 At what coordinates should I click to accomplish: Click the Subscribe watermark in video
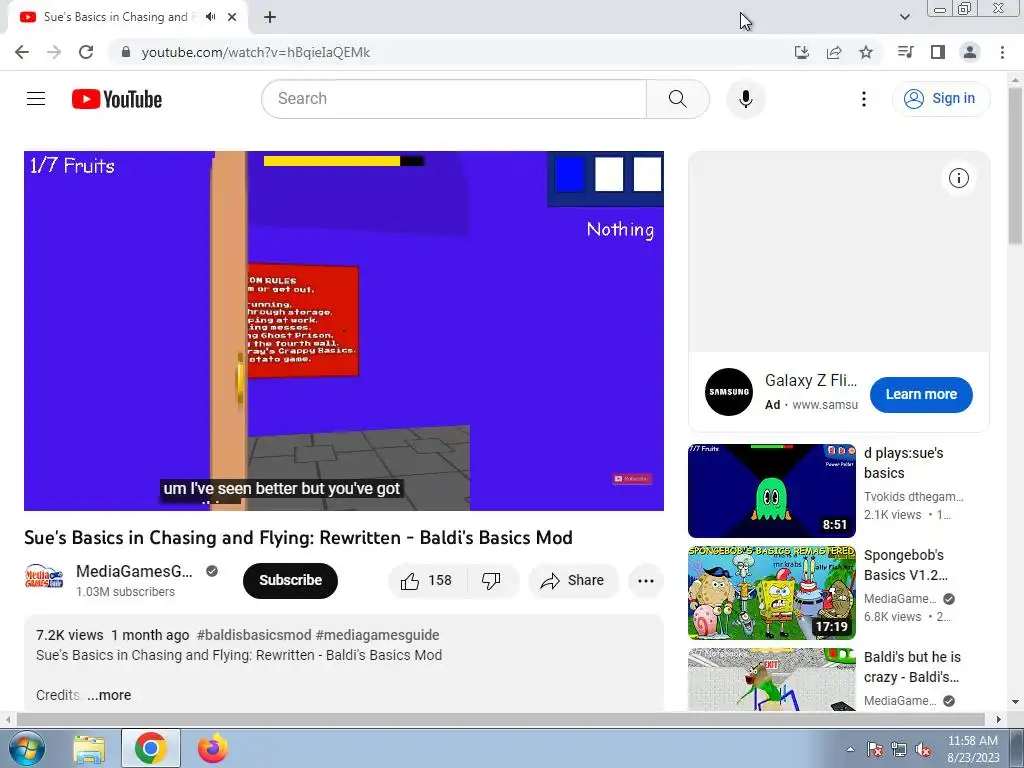[632, 479]
